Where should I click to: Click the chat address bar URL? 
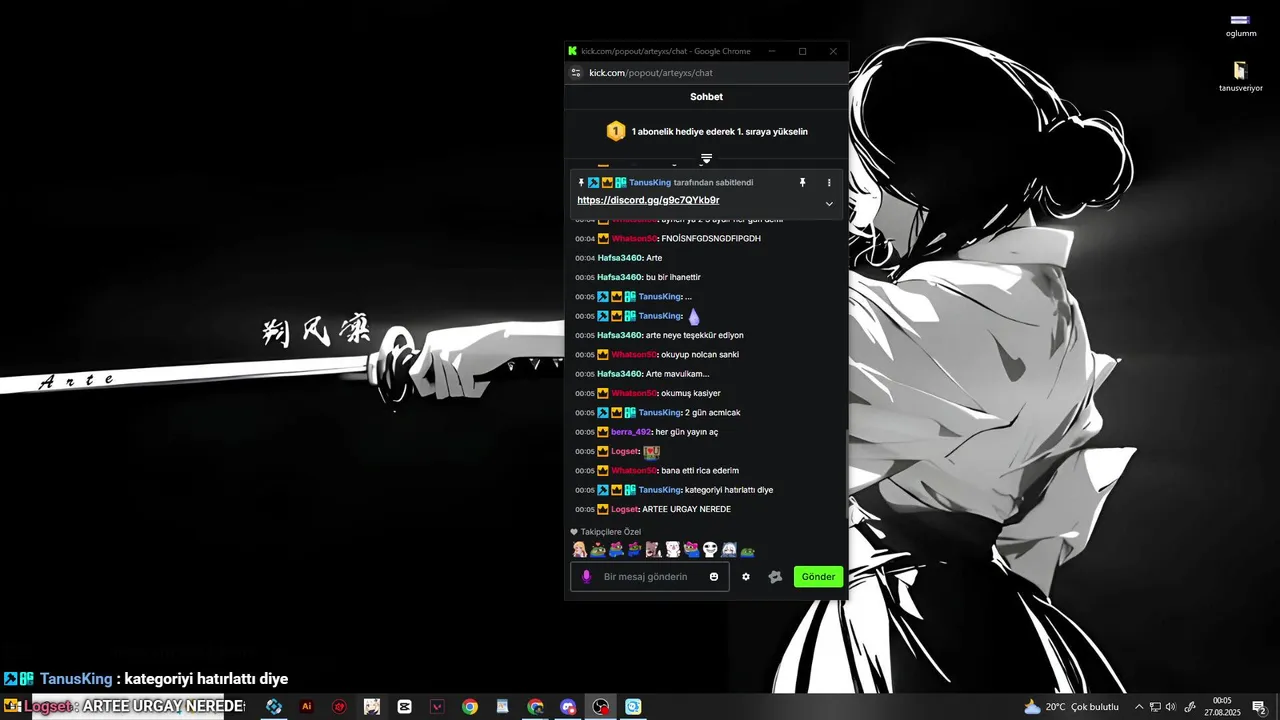tap(651, 73)
